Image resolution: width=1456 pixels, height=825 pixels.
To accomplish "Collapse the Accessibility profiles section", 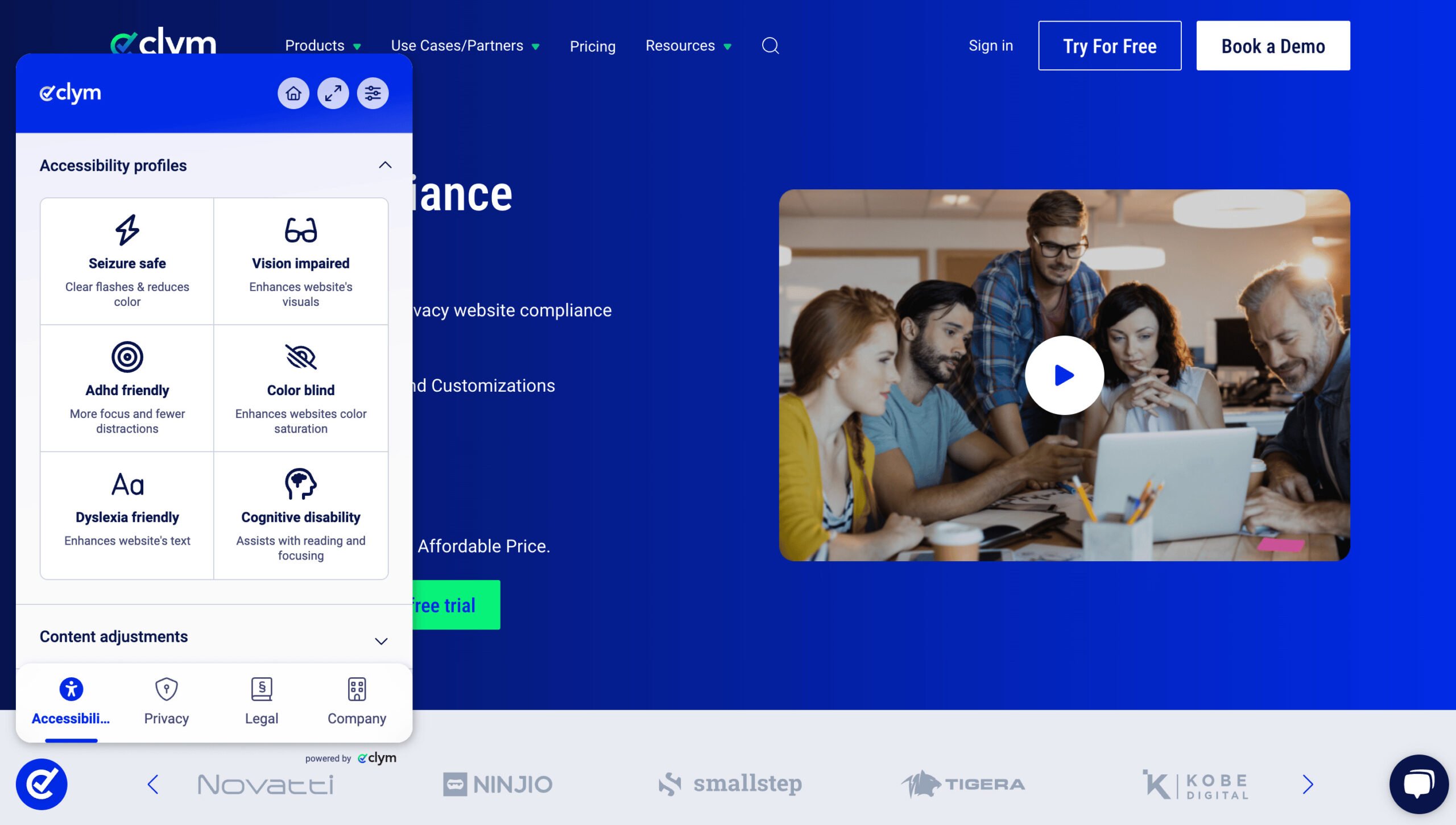I will [x=385, y=165].
